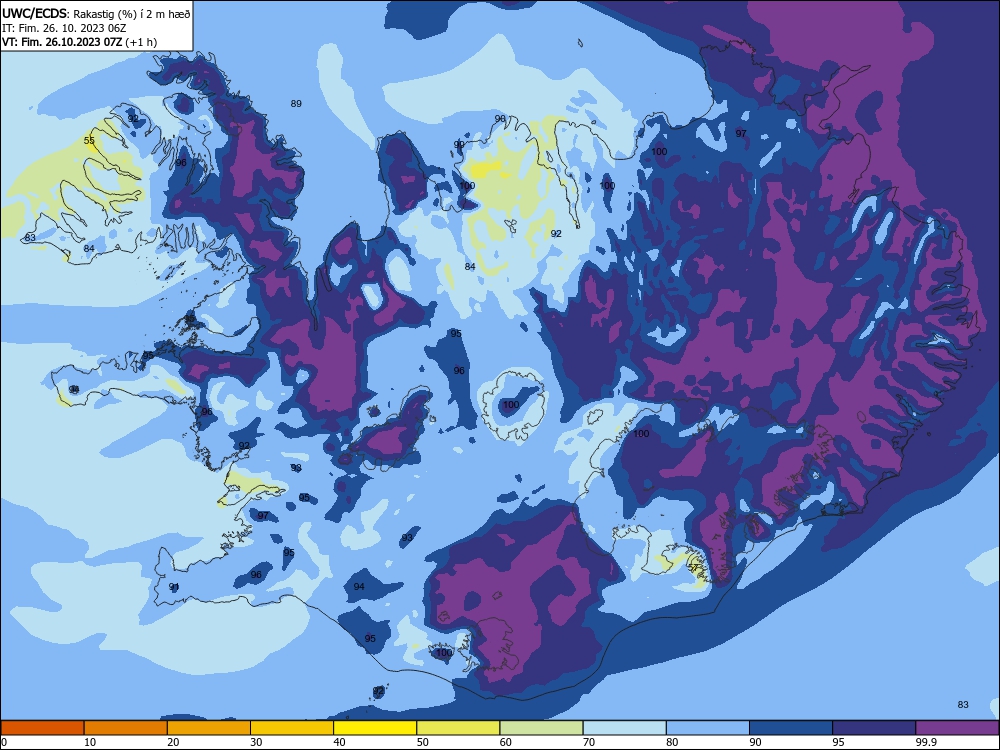The width and height of the screenshot is (1000, 750).
Task: Select the light blue 80–90 legend swatch
Action: [708, 728]
